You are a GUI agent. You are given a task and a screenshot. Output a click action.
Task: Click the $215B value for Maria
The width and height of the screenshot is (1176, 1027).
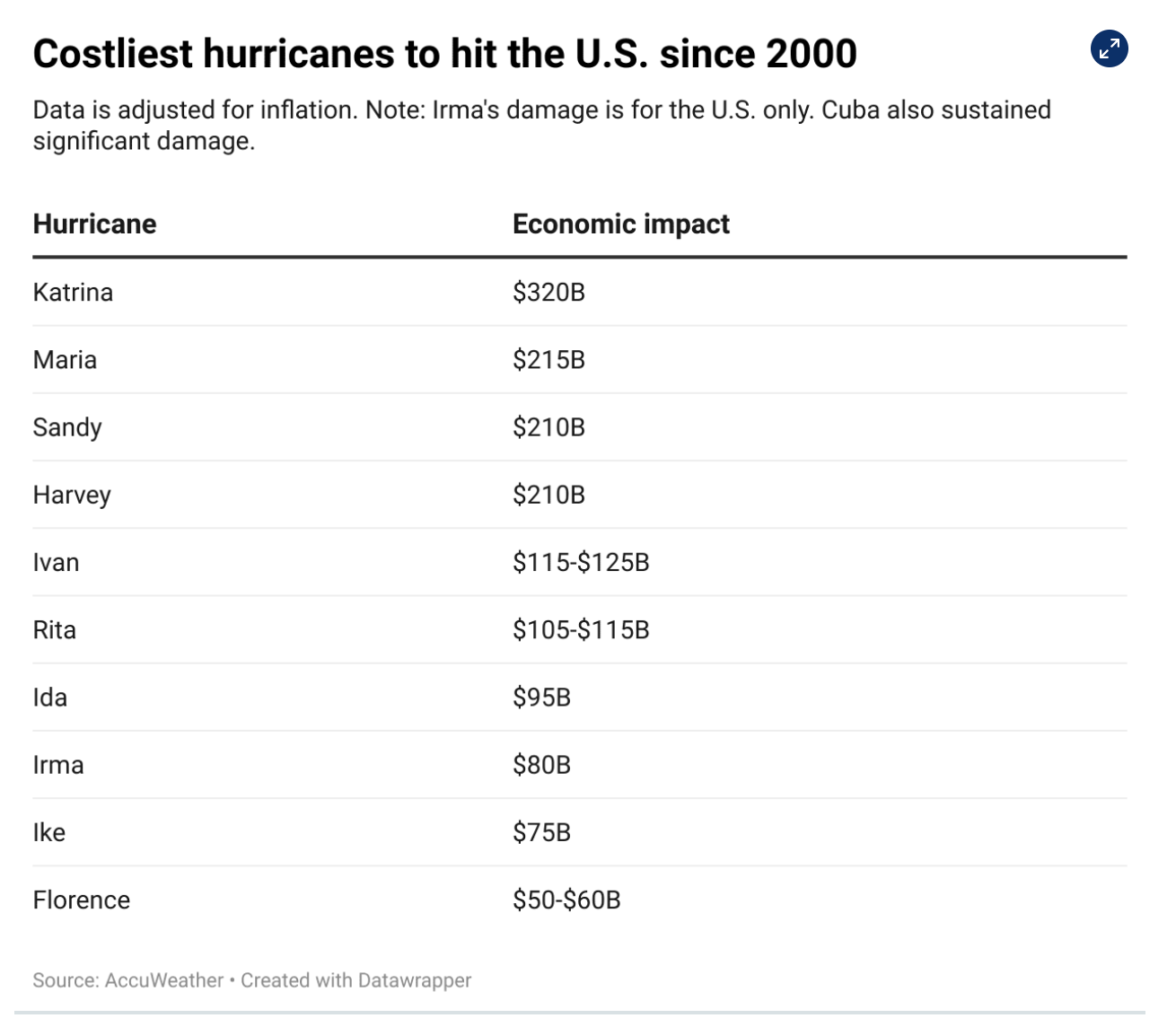[x=549, y=360]
